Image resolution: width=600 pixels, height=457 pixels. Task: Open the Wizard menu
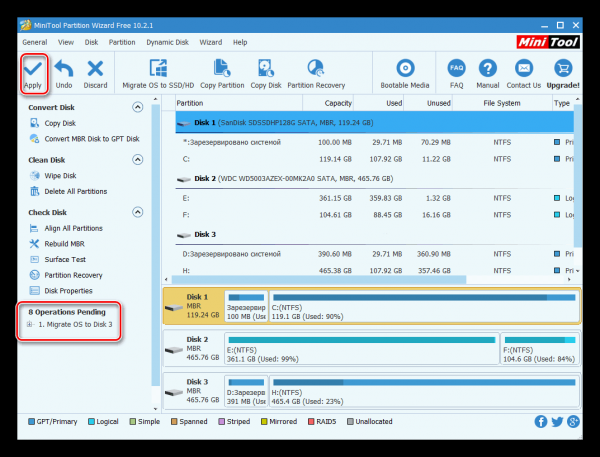[x=211, y=42]
